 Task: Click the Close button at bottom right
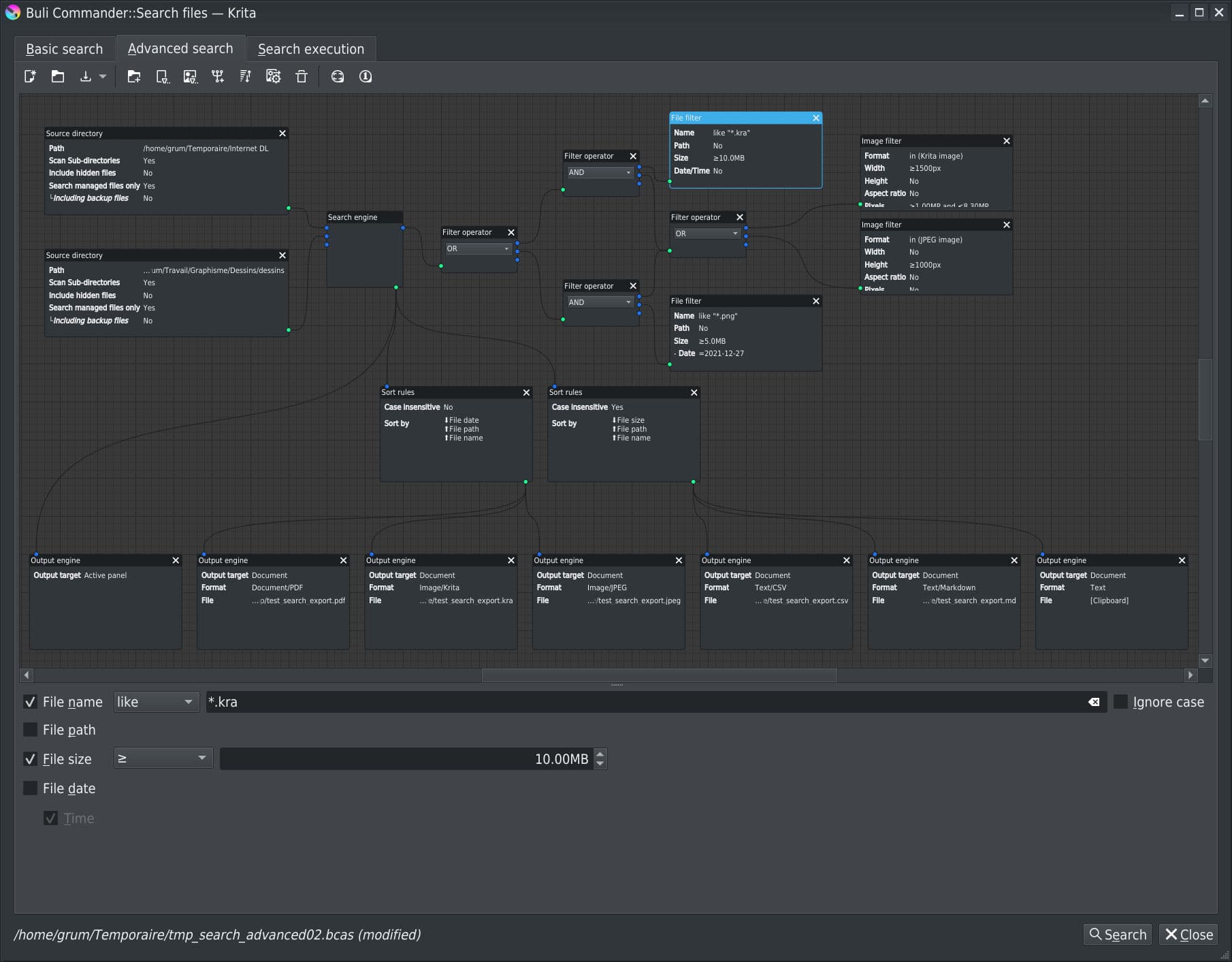point(1188,935)
